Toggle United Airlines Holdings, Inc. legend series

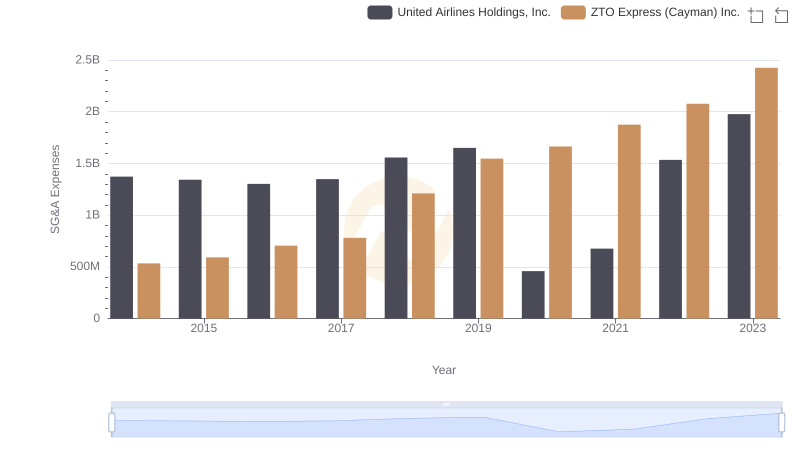(x=459, y=12)
